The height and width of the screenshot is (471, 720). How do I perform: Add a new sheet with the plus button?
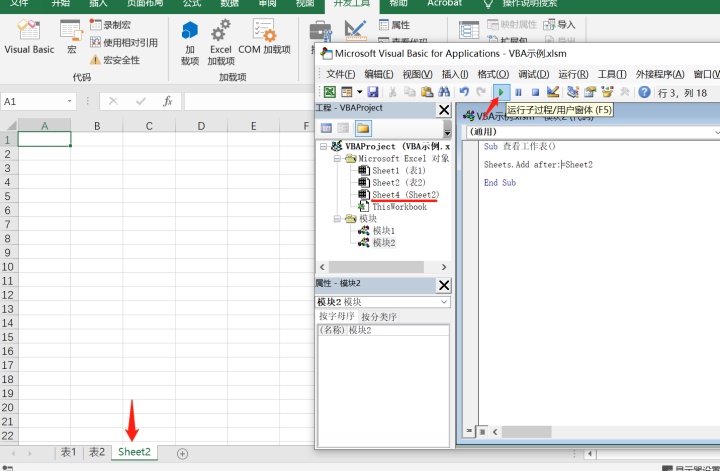(x=182, y=454)
